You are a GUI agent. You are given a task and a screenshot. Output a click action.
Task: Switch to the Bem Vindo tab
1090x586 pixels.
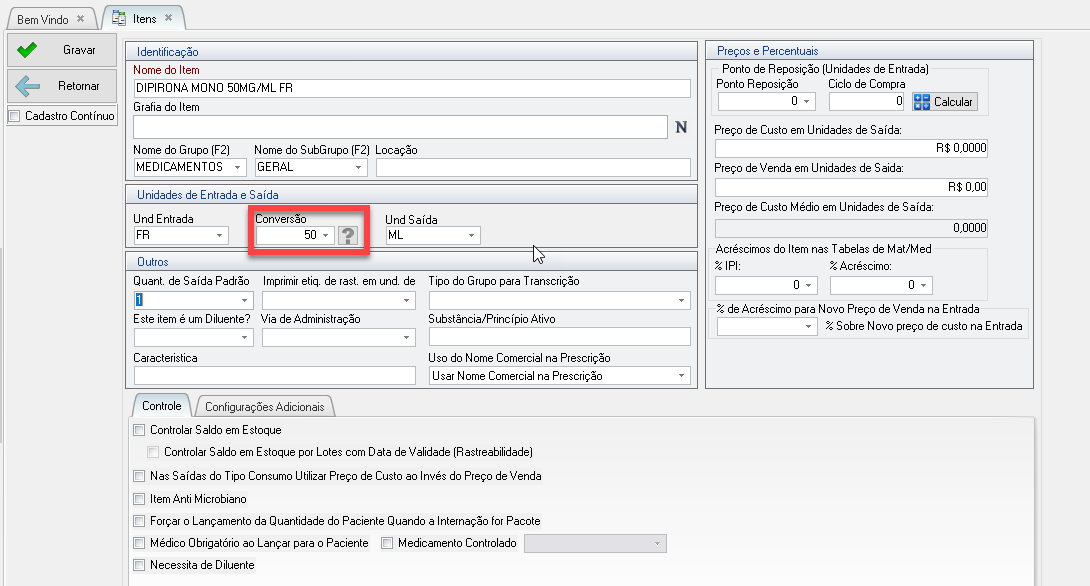coord(41,19)
